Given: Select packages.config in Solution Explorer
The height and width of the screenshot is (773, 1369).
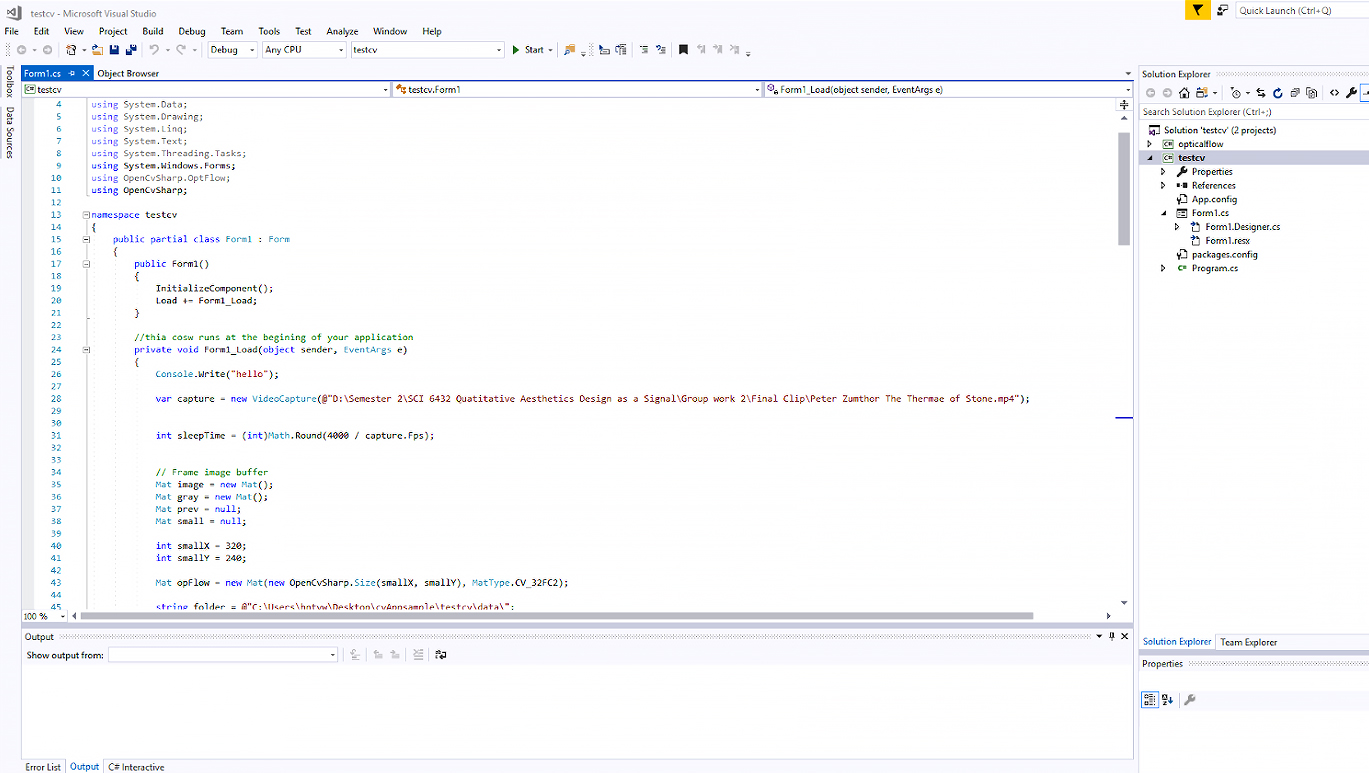Looking at the screenshot, I should click(1225, 254).
